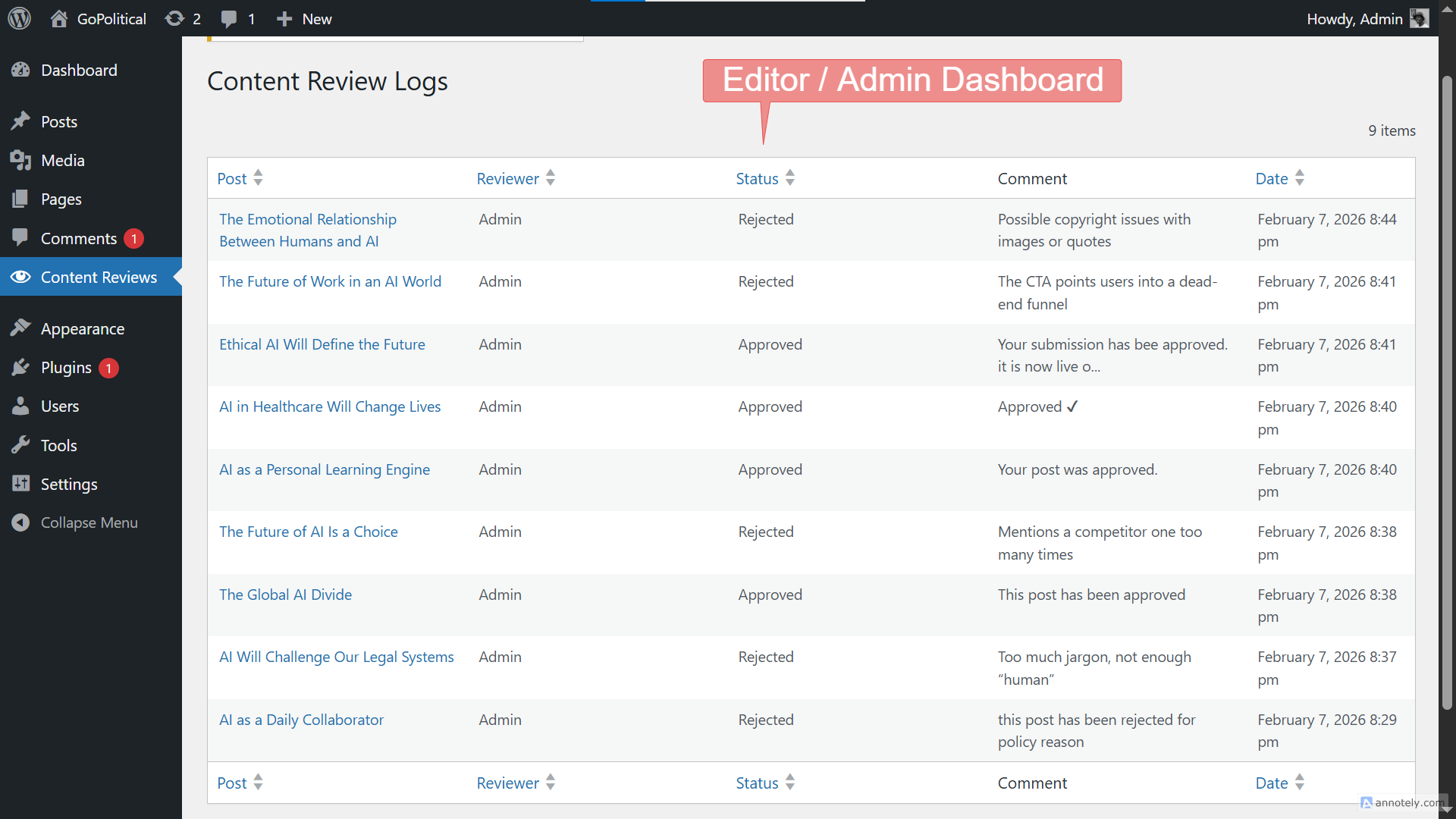
Task: Open the Content Reviews eye icon
Action: (20, 277)
